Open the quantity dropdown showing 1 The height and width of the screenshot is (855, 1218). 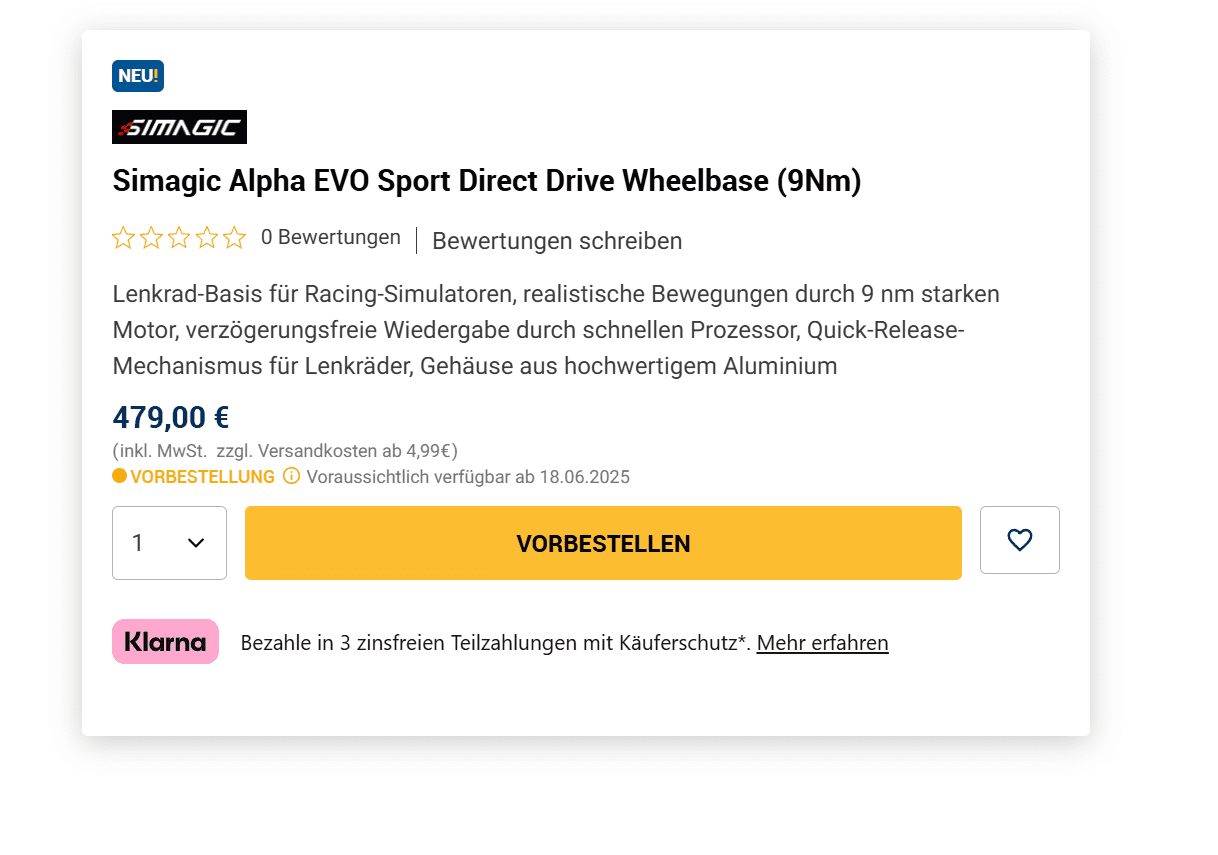(169, 543)
